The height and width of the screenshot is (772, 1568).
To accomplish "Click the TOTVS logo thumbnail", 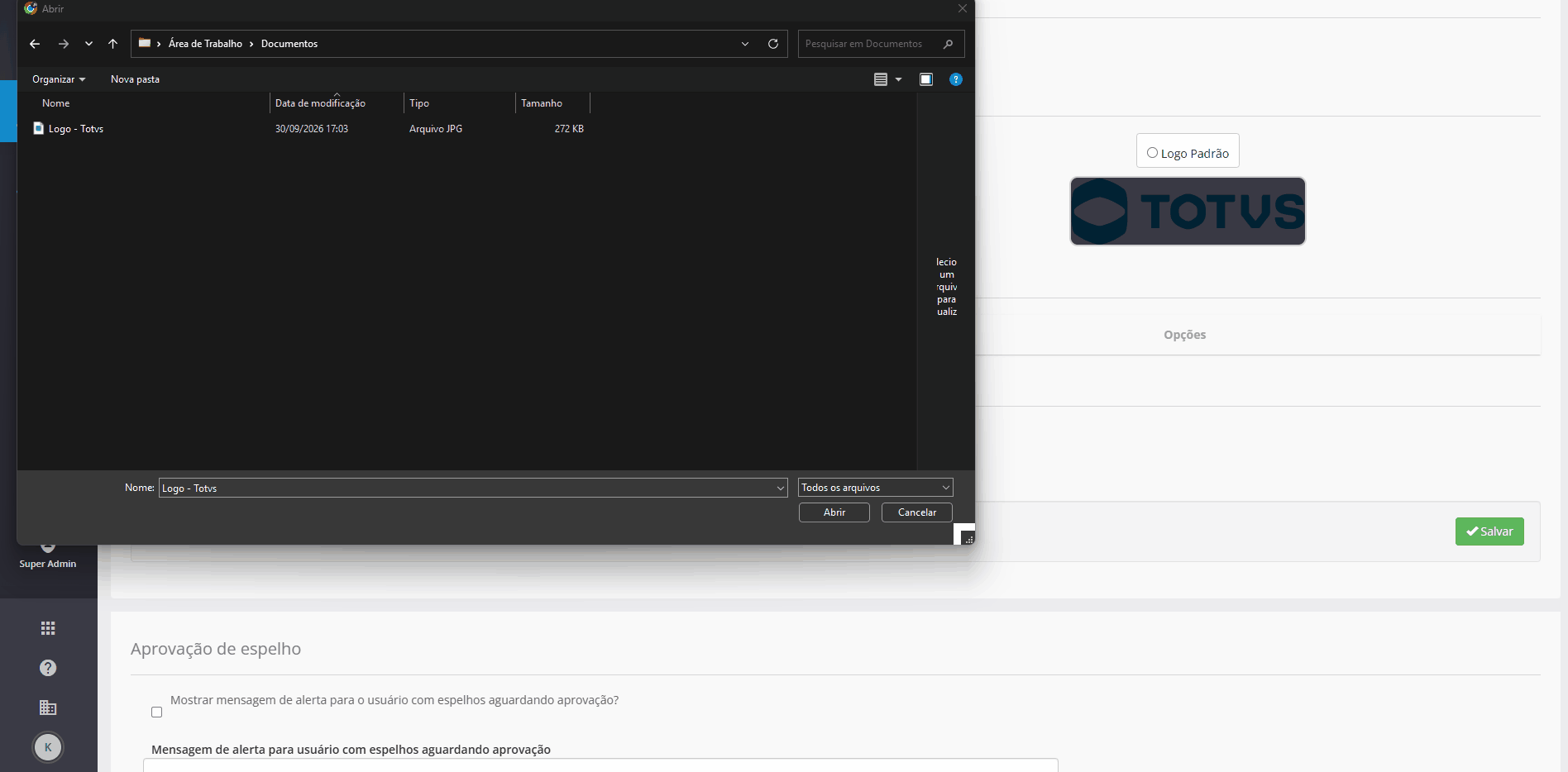I will [1188, 211].
